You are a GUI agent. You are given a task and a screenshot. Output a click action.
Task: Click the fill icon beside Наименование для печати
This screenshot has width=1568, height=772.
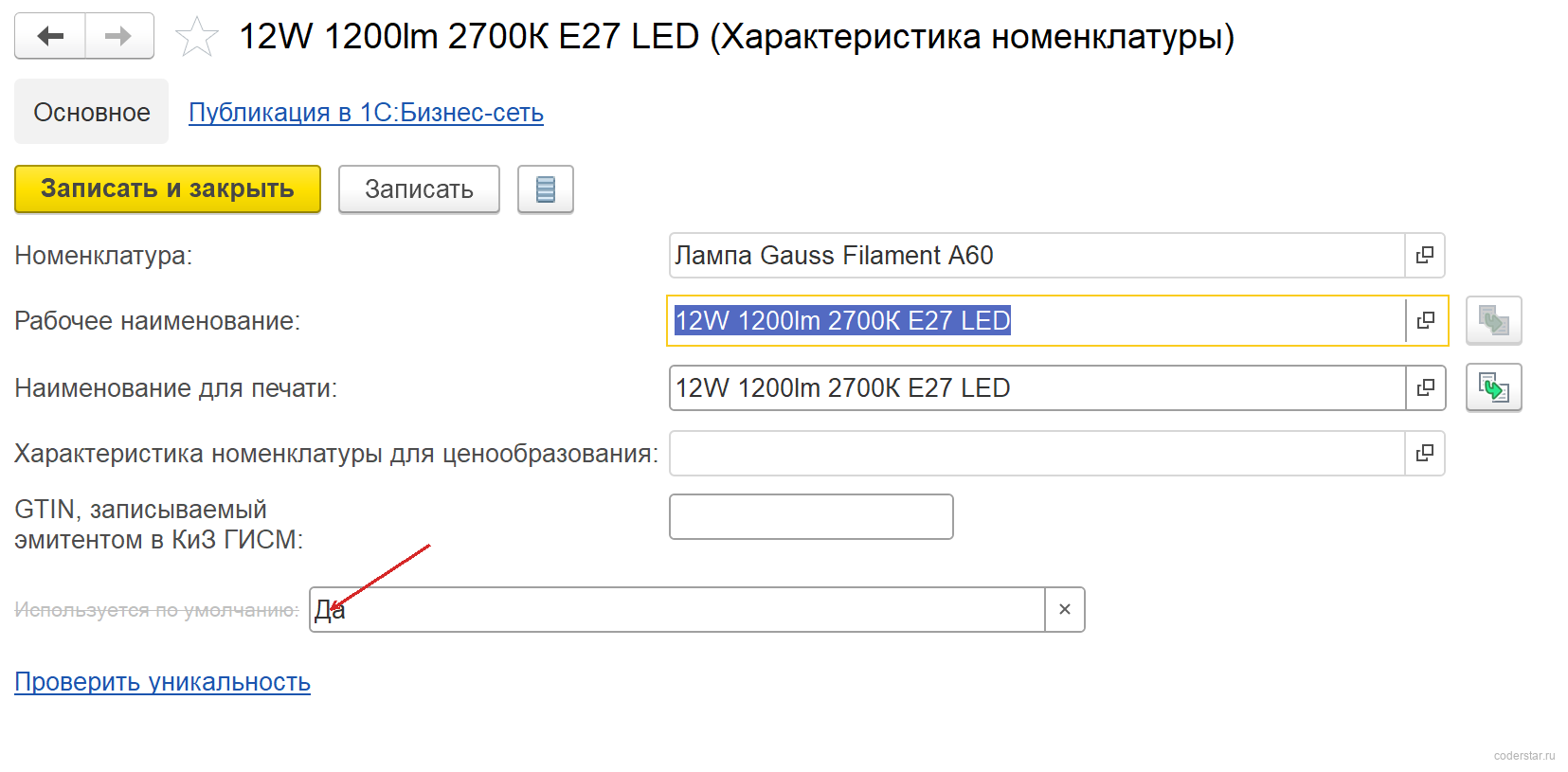[1494, 387]
